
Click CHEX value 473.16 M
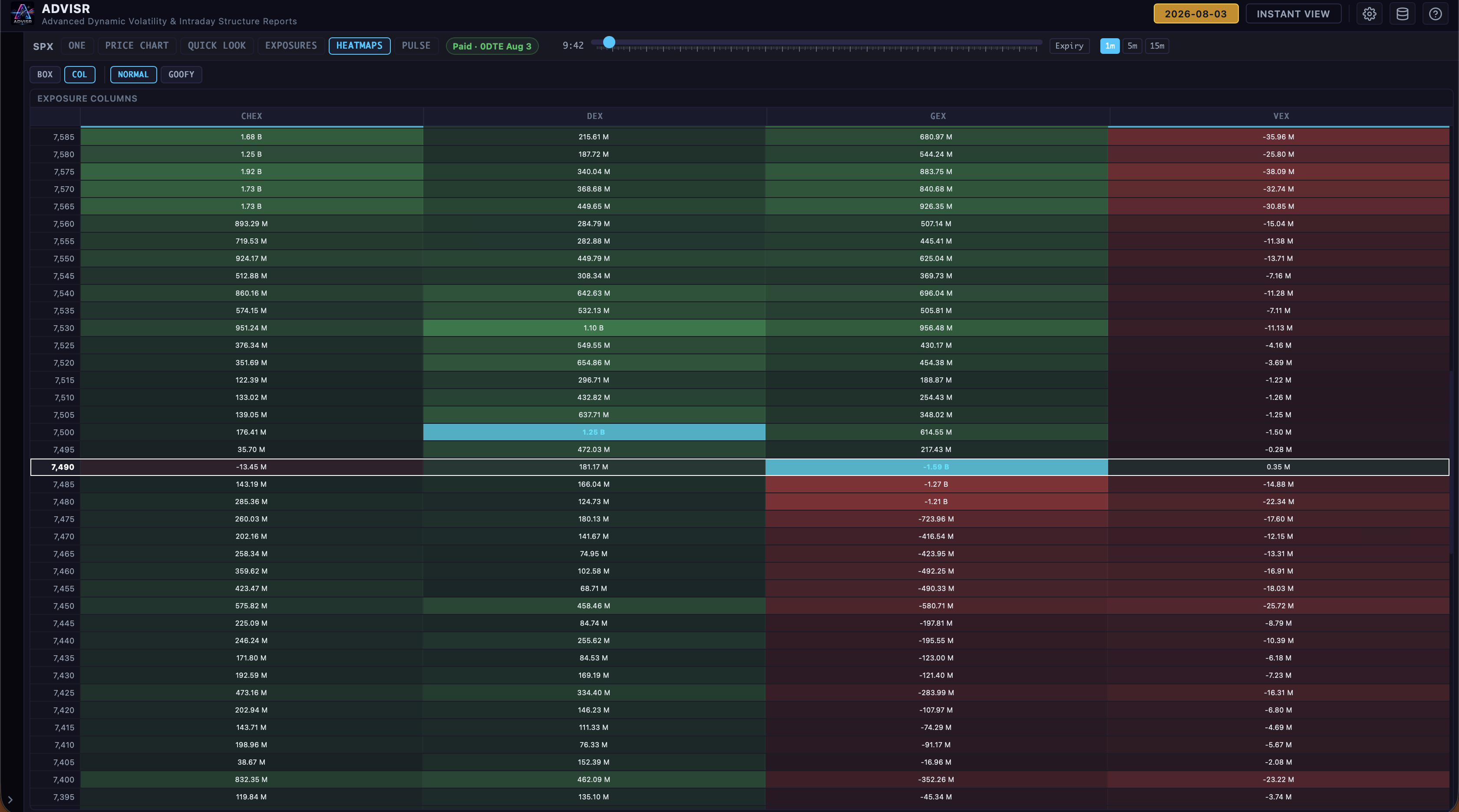coord(251,693)
